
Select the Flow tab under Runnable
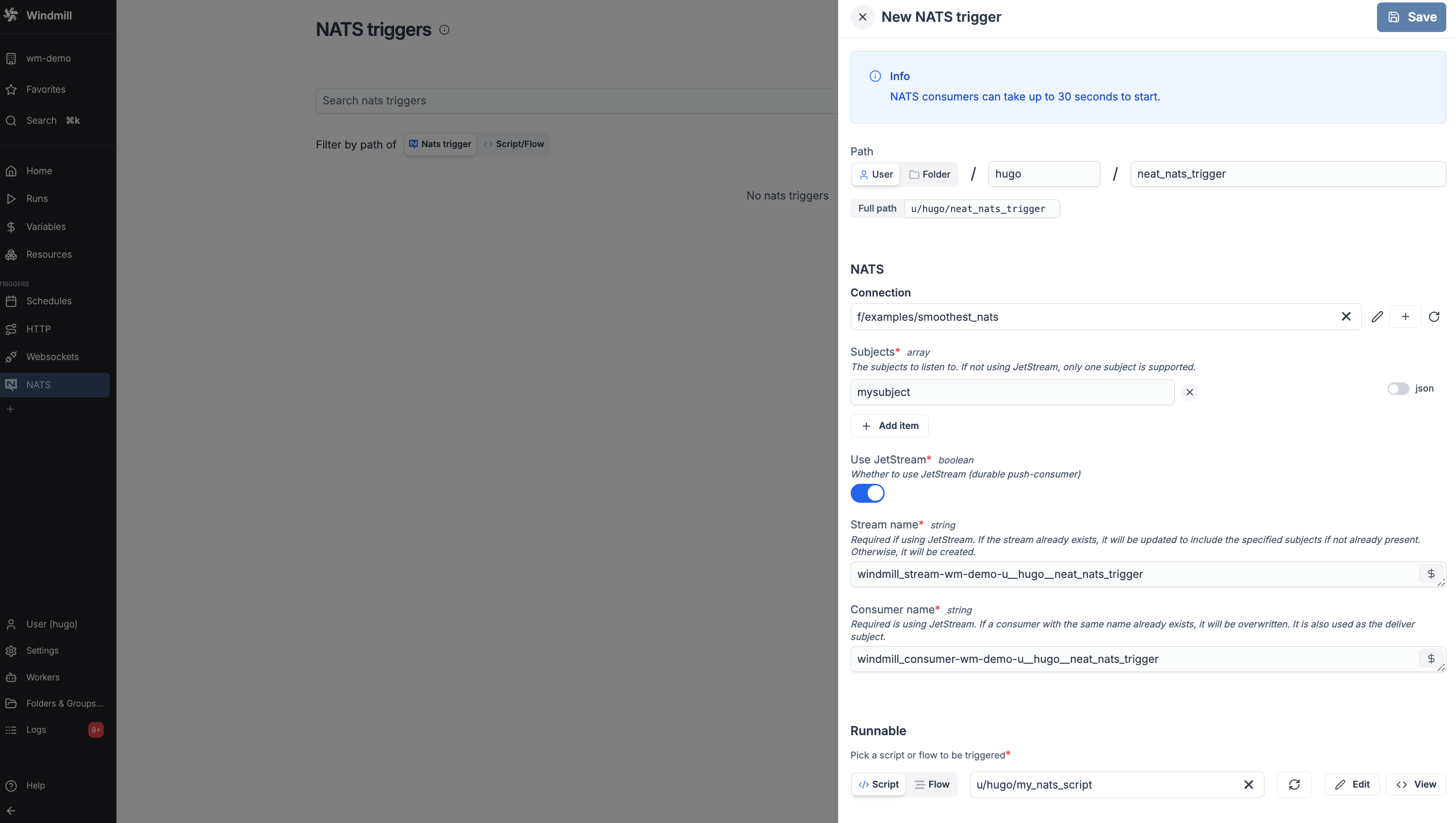(x=931, y=784)
